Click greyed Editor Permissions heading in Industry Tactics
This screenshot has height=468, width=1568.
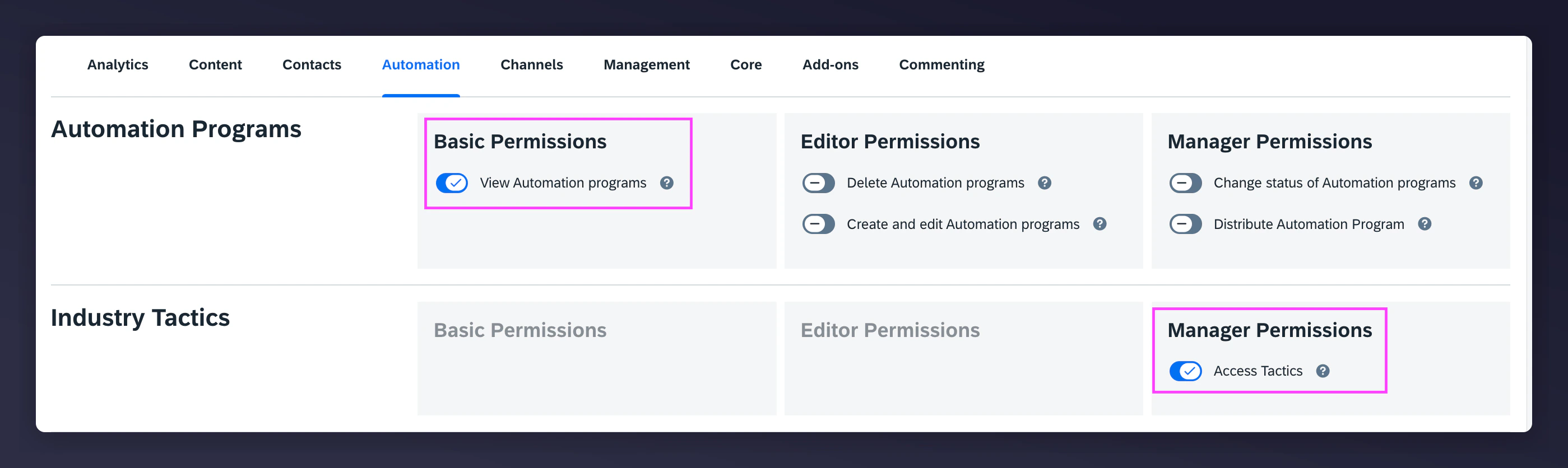tap(890, 330)
